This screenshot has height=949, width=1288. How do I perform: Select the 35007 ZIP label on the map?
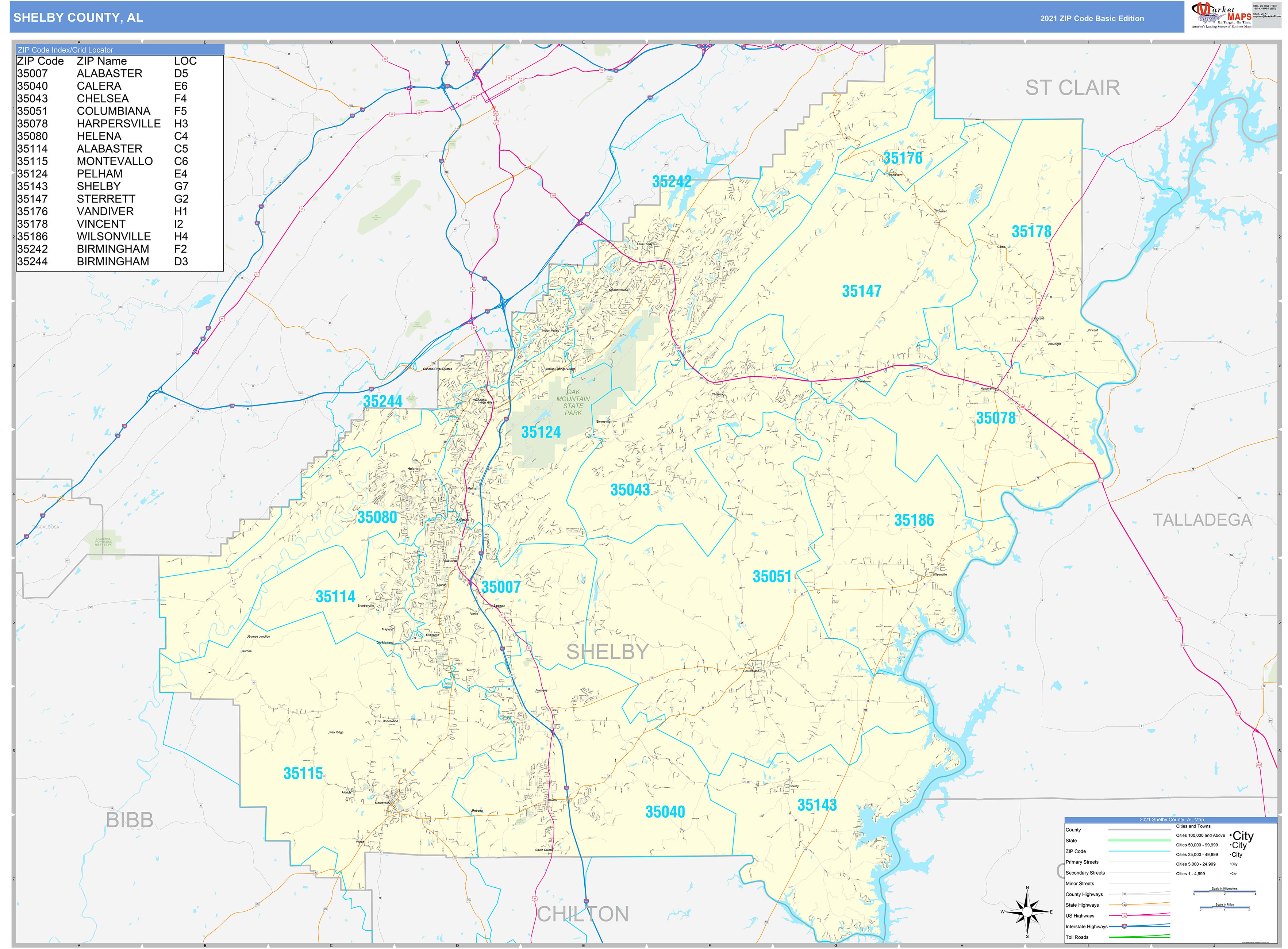(x=501, y=587)
